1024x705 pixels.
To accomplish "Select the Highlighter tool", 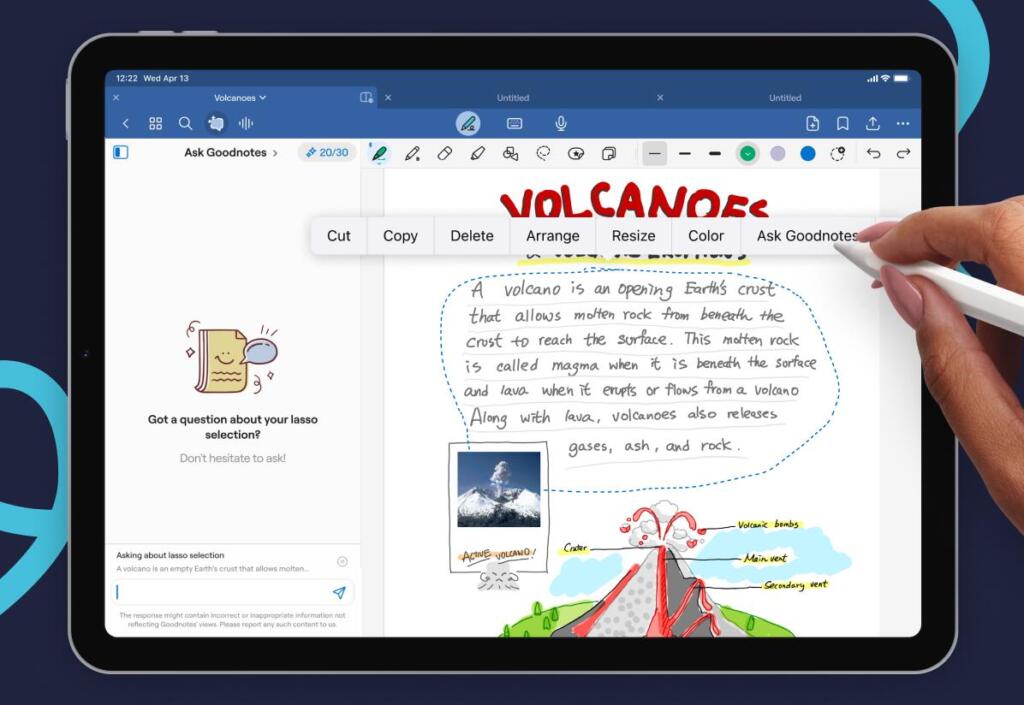I will click(x=478, y=153).
